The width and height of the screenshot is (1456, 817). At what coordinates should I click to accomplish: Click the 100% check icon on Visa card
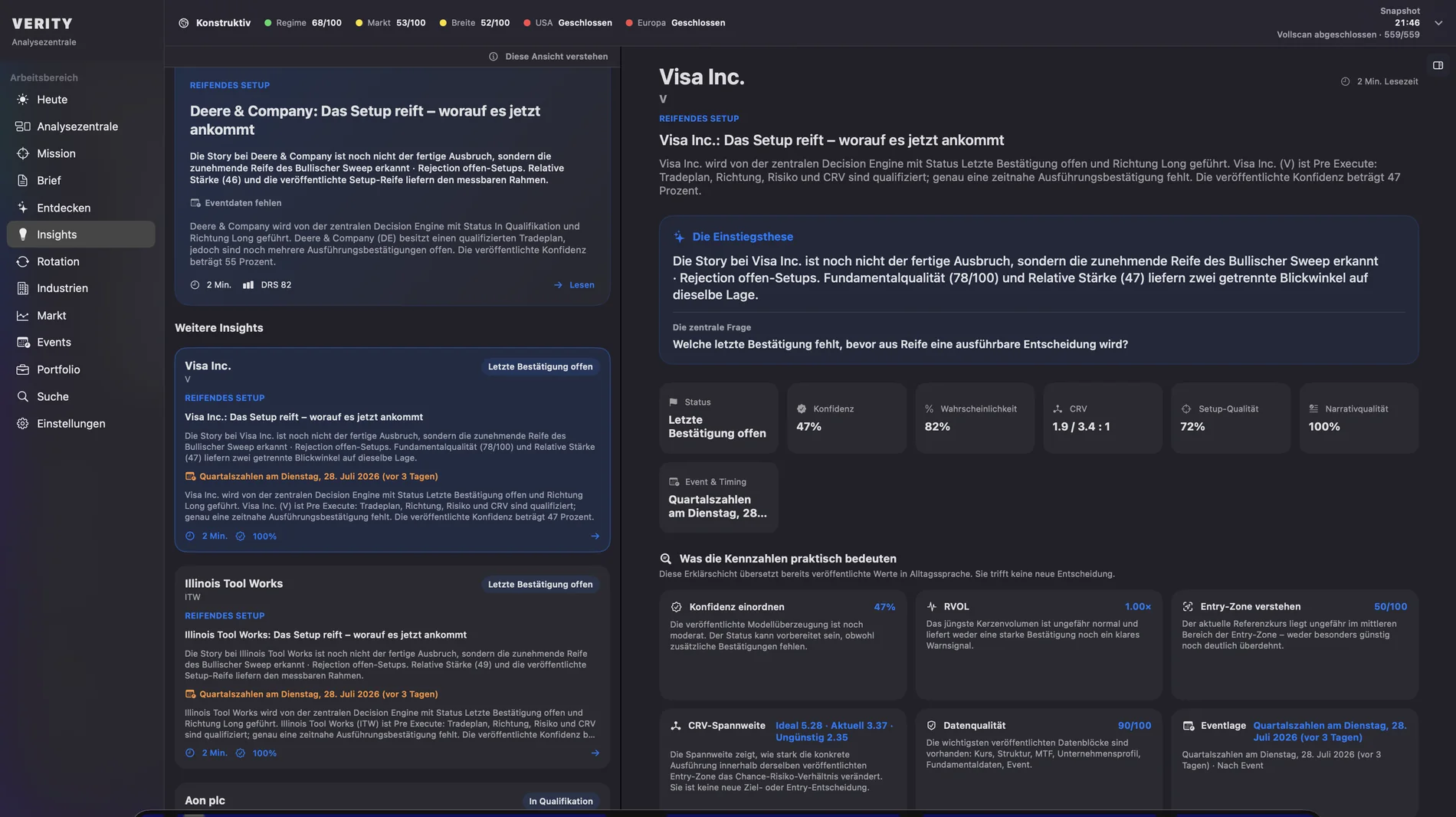(x=241, y=536)
